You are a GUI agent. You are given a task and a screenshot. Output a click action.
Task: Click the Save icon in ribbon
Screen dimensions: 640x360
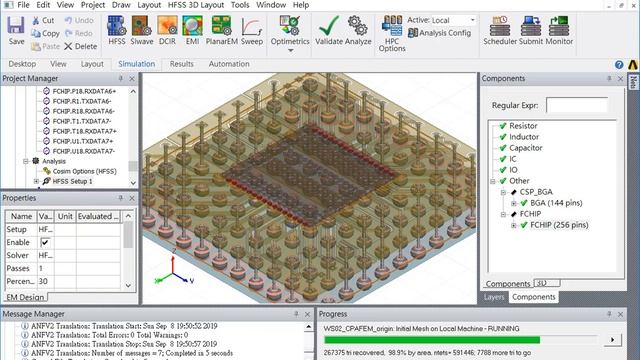[16, 26]
